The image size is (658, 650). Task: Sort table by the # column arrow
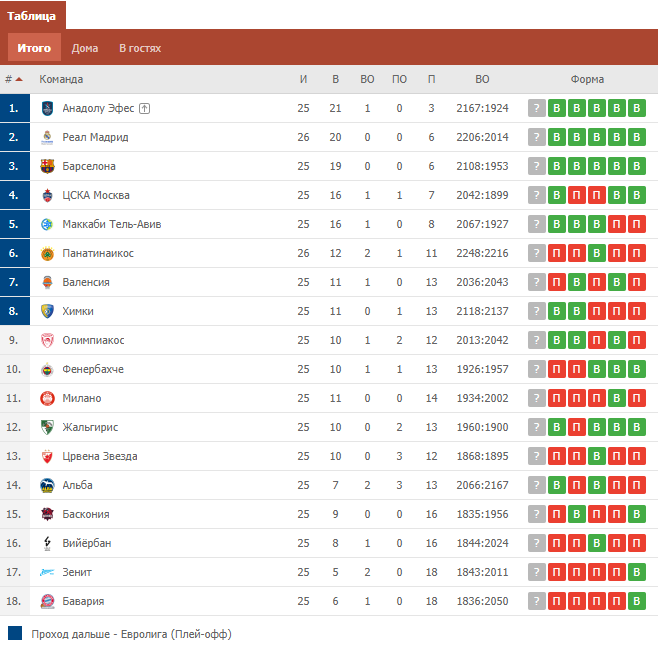click(x=18, y=79)
